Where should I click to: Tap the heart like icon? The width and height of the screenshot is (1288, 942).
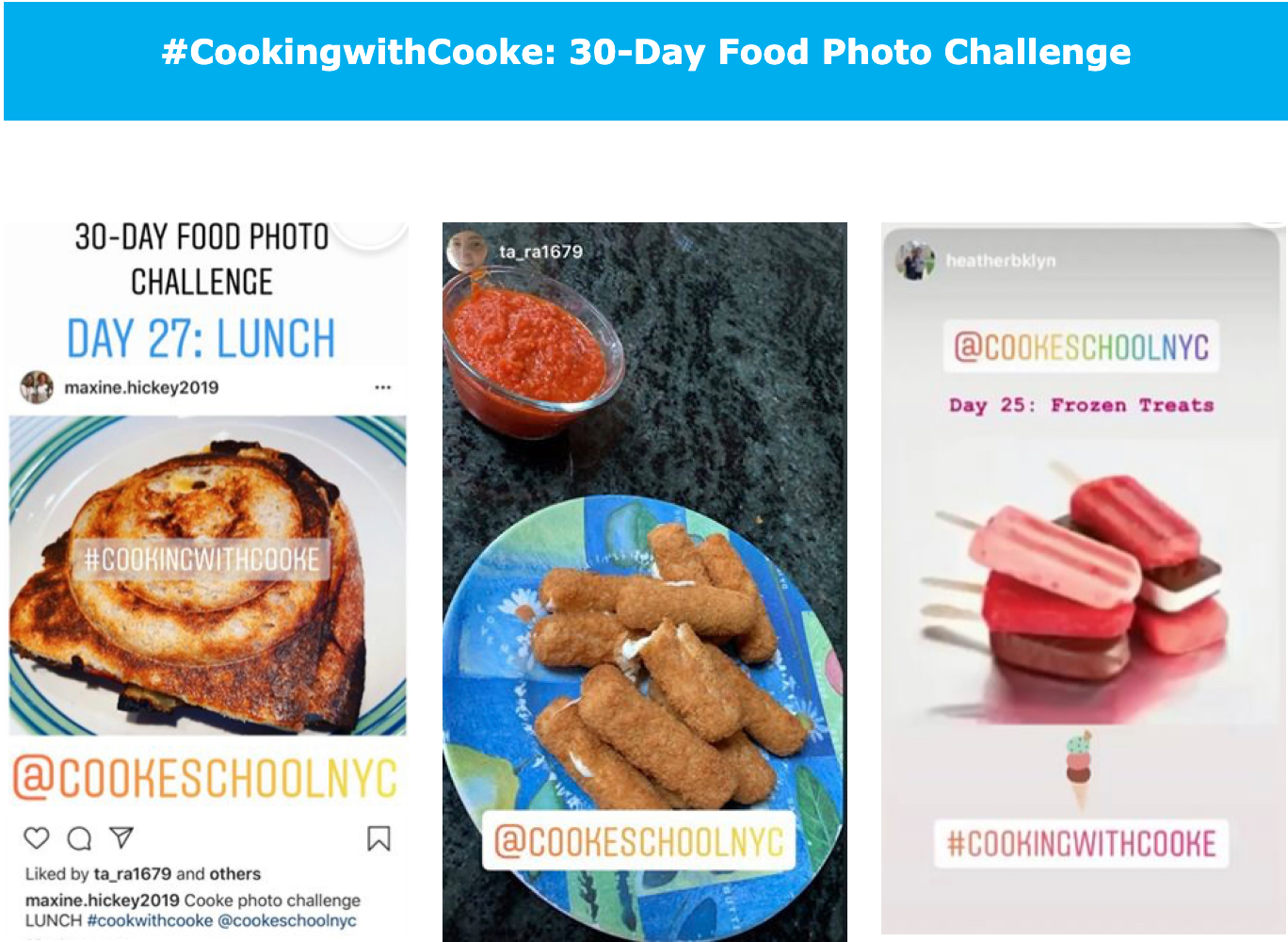click(x=37, y=837)
